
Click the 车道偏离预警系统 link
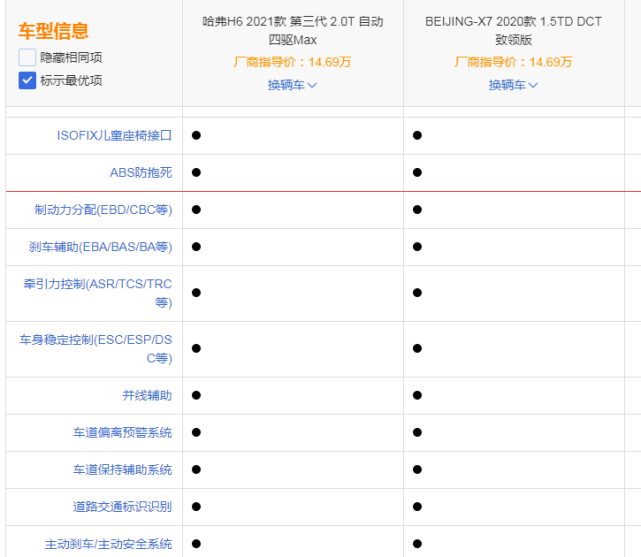tap(123, 432)
